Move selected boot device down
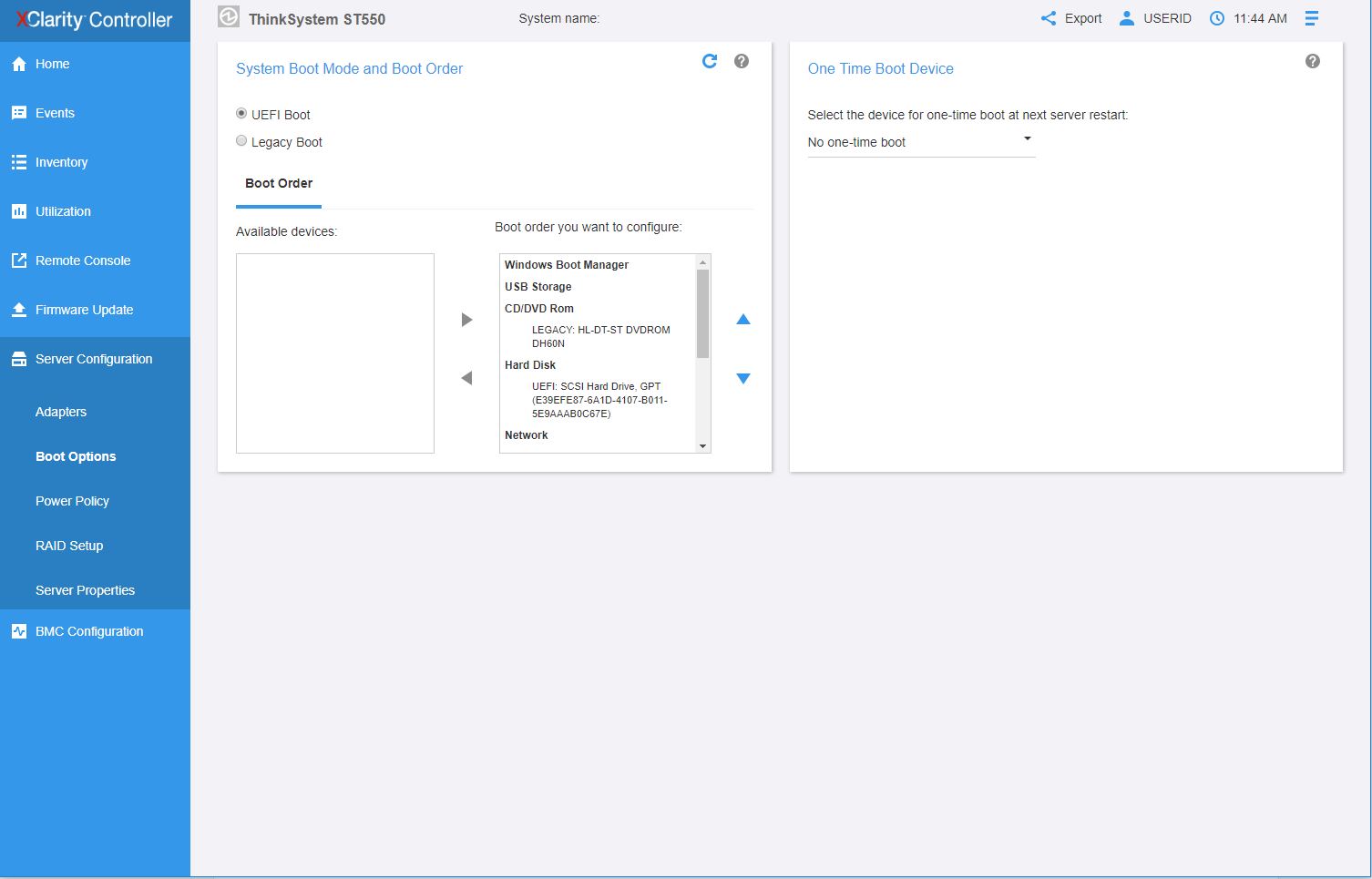Image resolution: width=1372 pixels, height=879 pixels. [x=743, y=378]
